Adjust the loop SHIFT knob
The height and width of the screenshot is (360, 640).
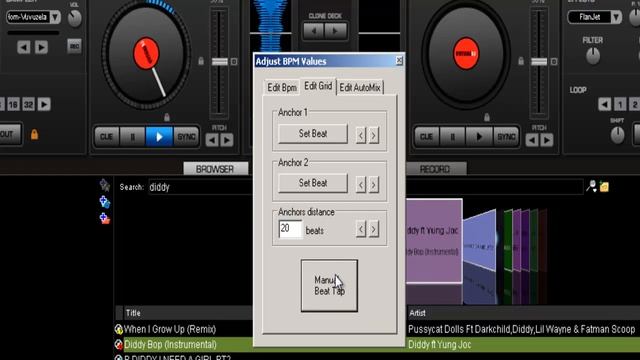(x=617, y=135)
